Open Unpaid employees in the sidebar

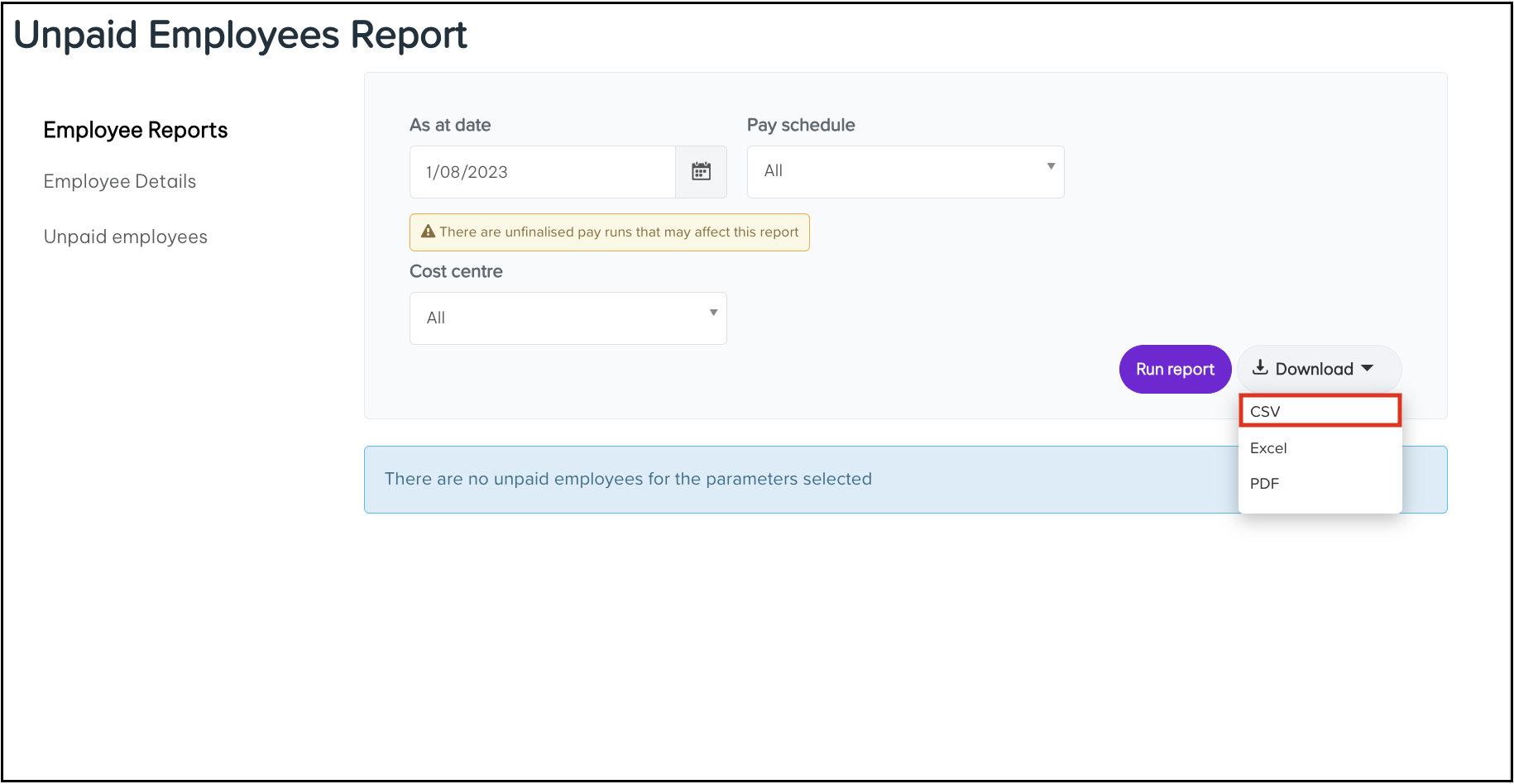click(126, 237)
